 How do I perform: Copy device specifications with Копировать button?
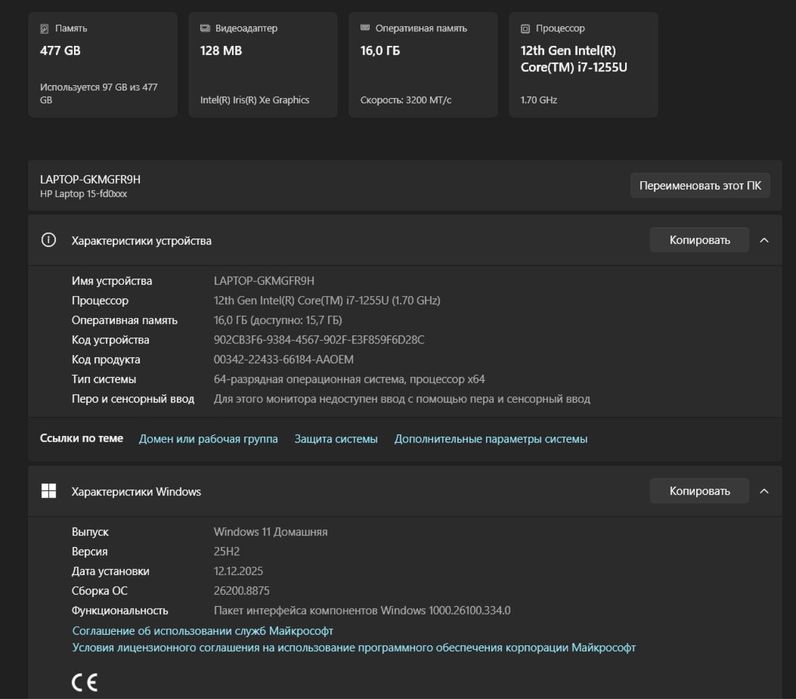pyautogui.click(x=700, y=240)
